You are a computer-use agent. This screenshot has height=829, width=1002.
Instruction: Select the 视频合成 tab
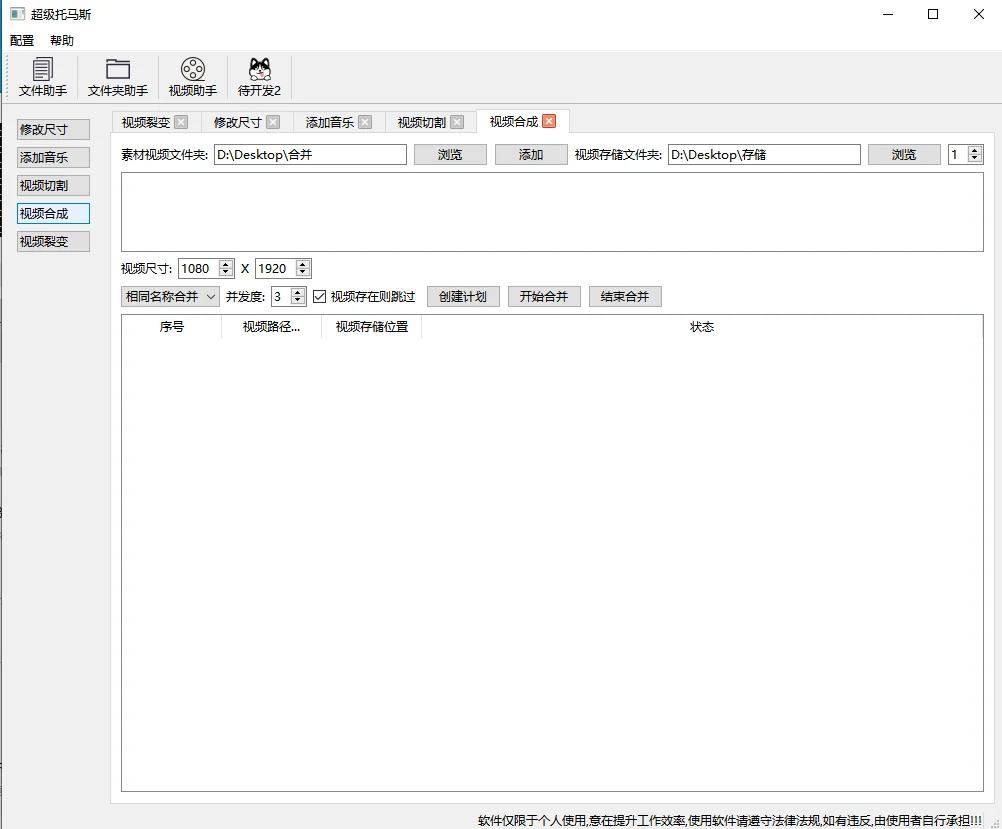click(514, 121)
